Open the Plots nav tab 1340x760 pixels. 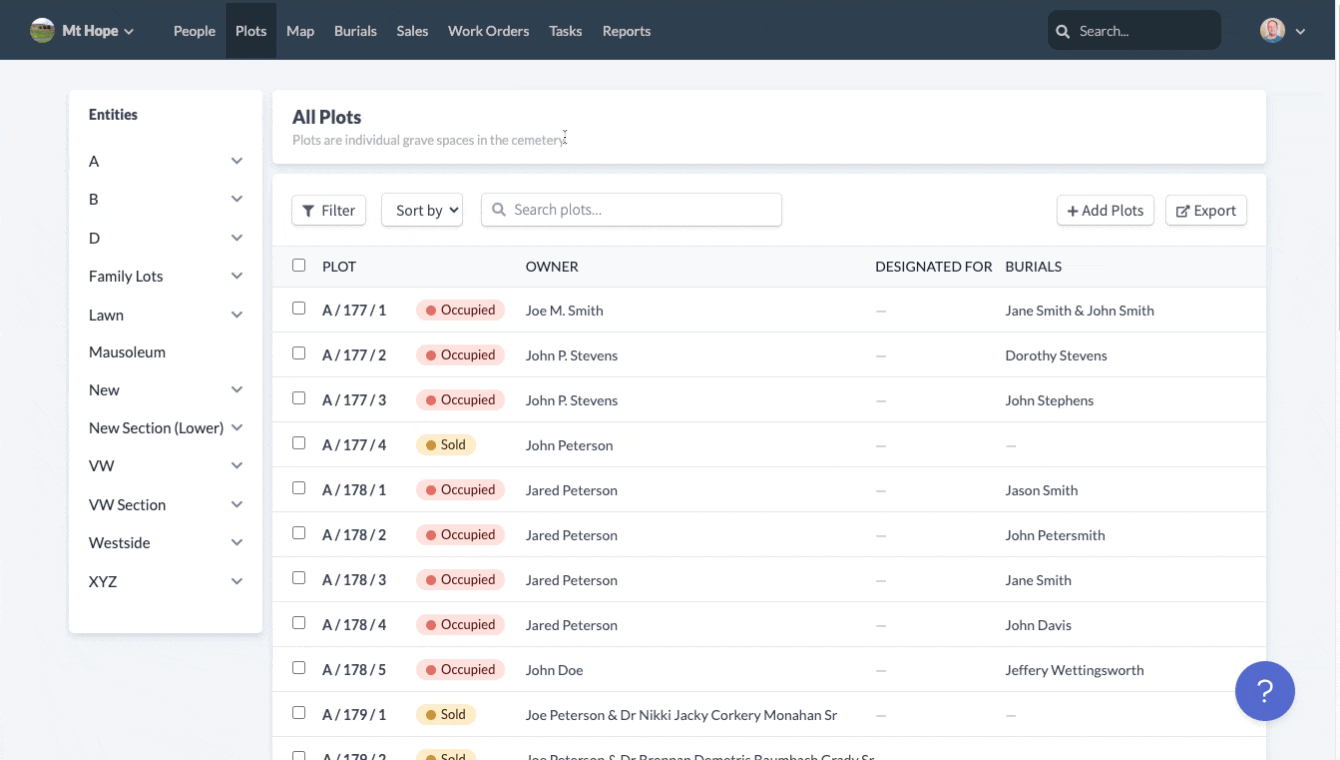(251, 31)
